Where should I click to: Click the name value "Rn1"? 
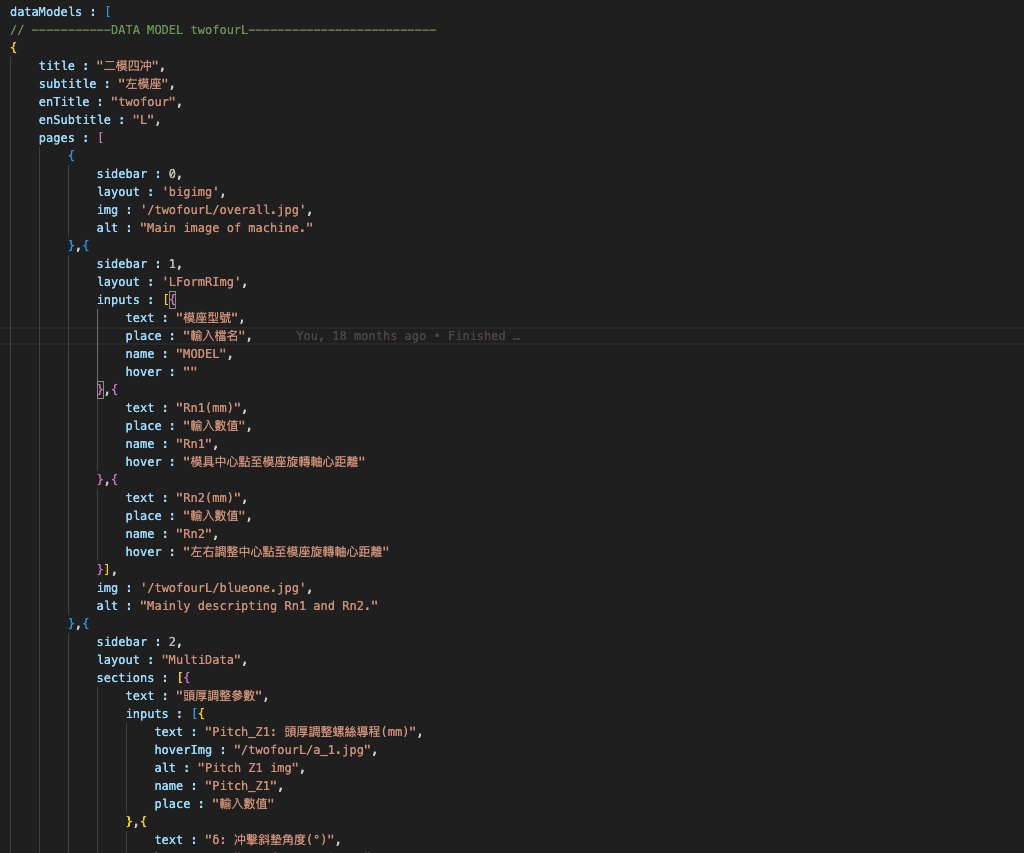(x=195, y=444)
